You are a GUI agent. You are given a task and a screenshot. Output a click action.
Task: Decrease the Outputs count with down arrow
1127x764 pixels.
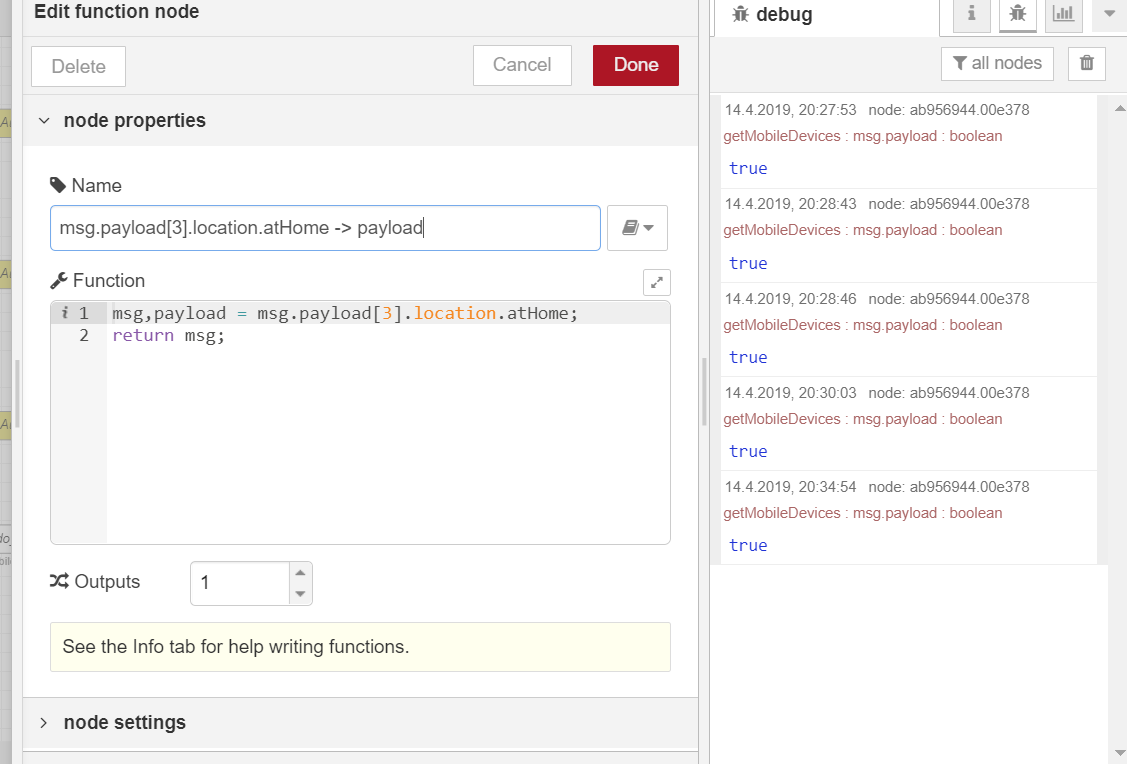(x=300, y=594)
